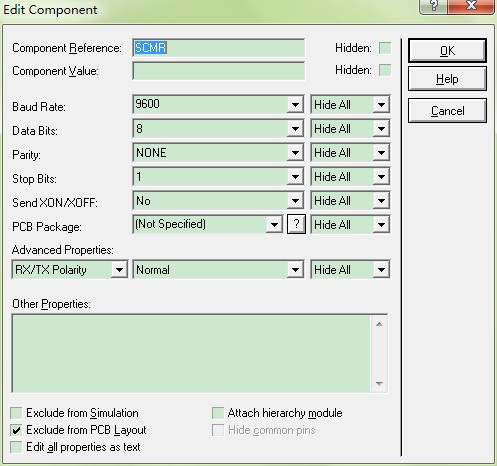
Task: Click the OK button
Action: (x=447, y=51)
